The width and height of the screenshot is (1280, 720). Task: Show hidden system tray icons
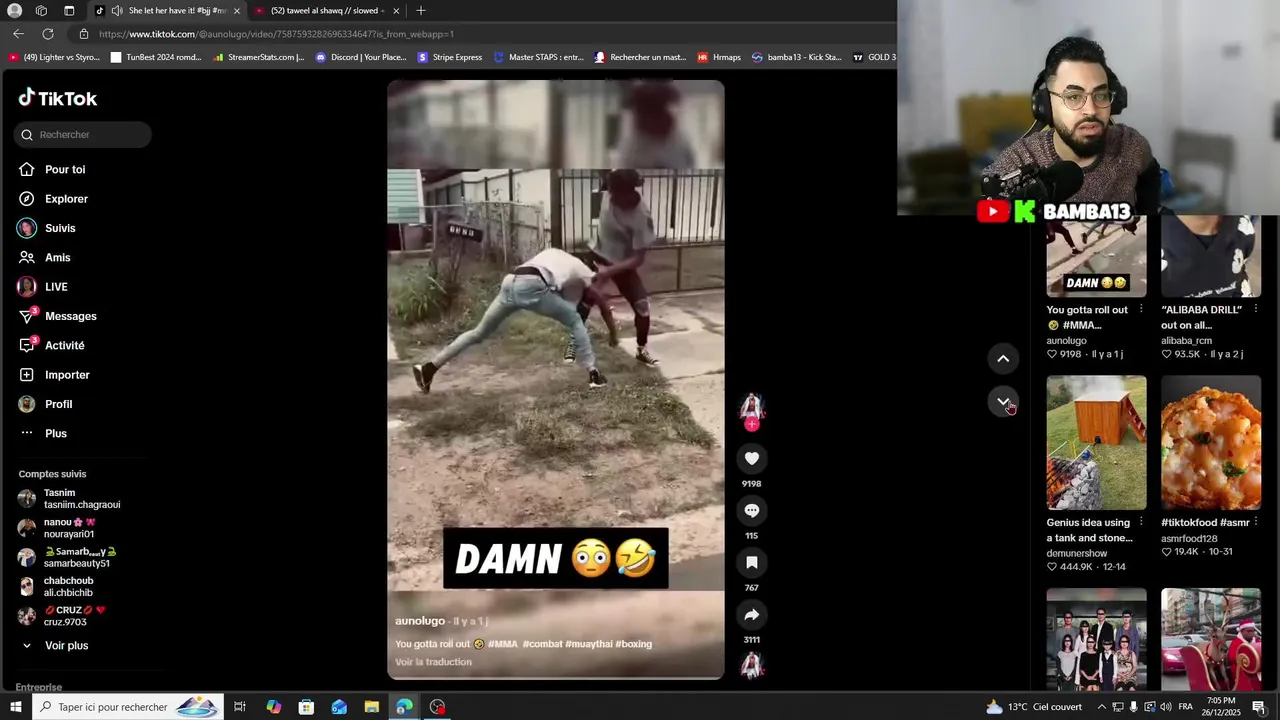coord(1101,707)
